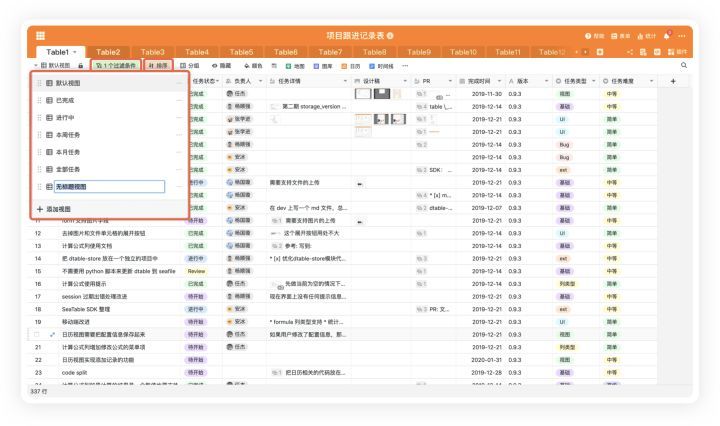Toggle the view lock icon
Screen dimensions: 720x426
[80, 66]
